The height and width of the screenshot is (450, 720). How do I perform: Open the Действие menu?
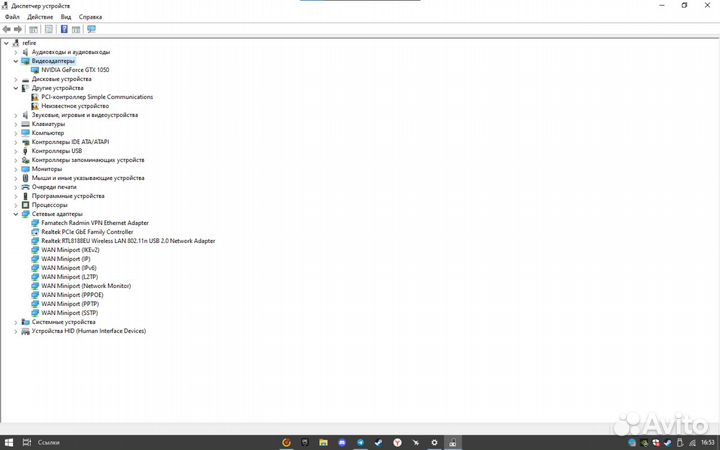(x=40, y=17)
